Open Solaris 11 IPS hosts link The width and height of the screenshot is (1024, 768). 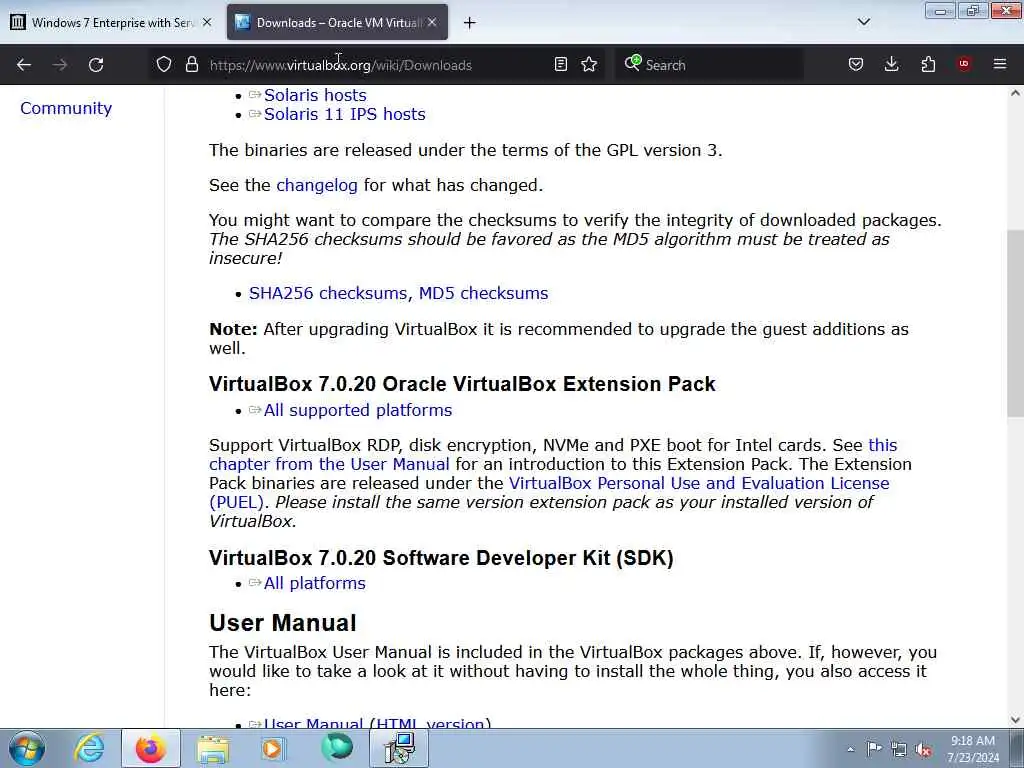coord(344,114)
